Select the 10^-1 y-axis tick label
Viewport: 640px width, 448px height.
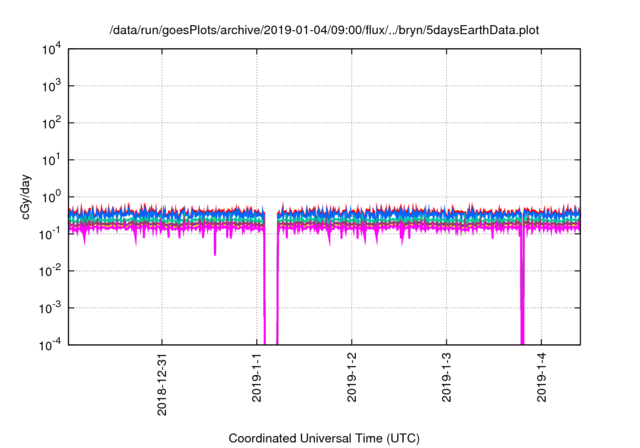(50, 234)
